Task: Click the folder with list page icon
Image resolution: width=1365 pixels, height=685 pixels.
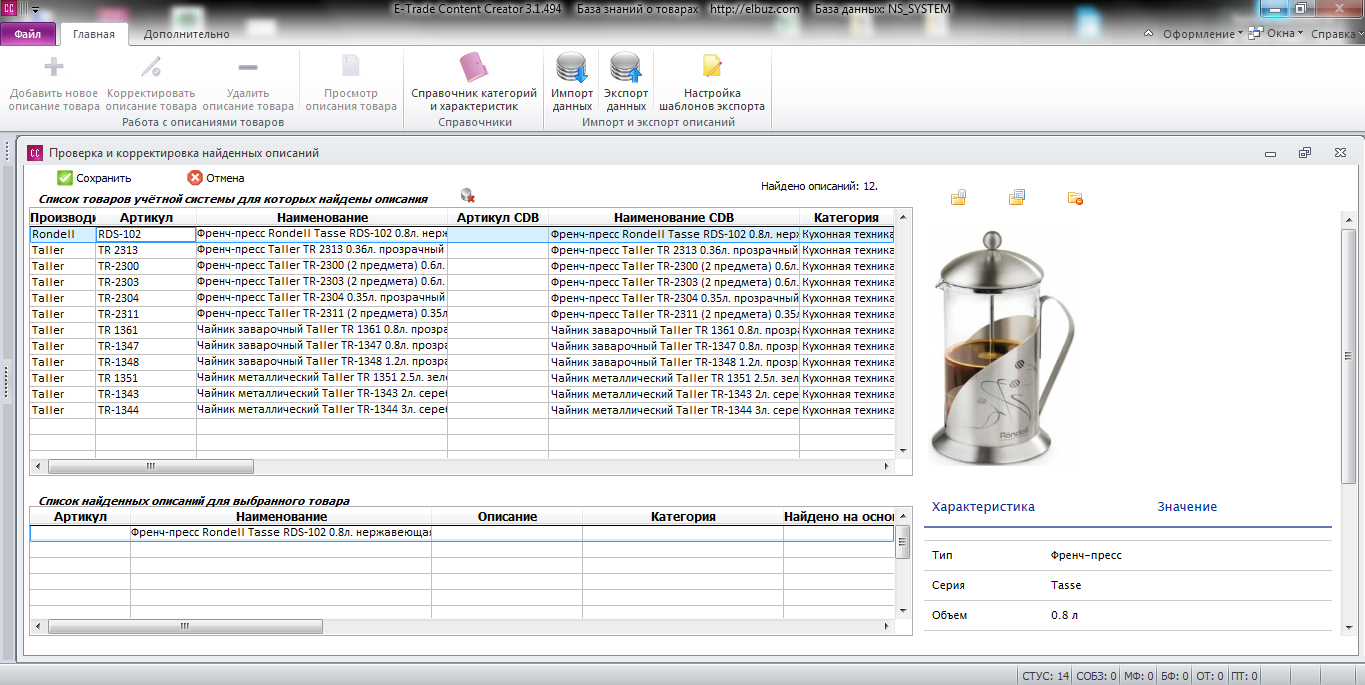Action: click(x=1017, y=197)
